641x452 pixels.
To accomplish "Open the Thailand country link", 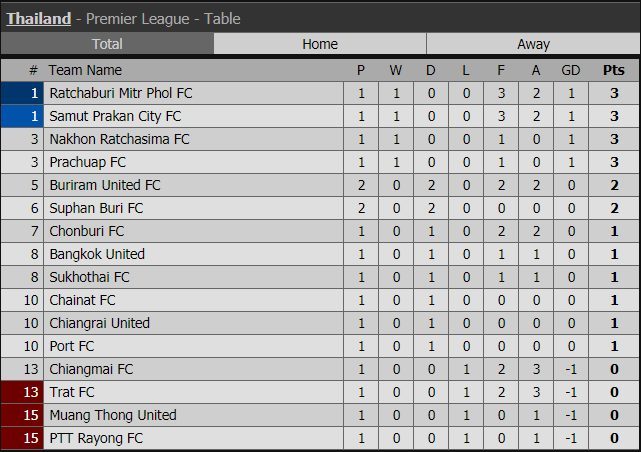I will (x=39, y=18).
